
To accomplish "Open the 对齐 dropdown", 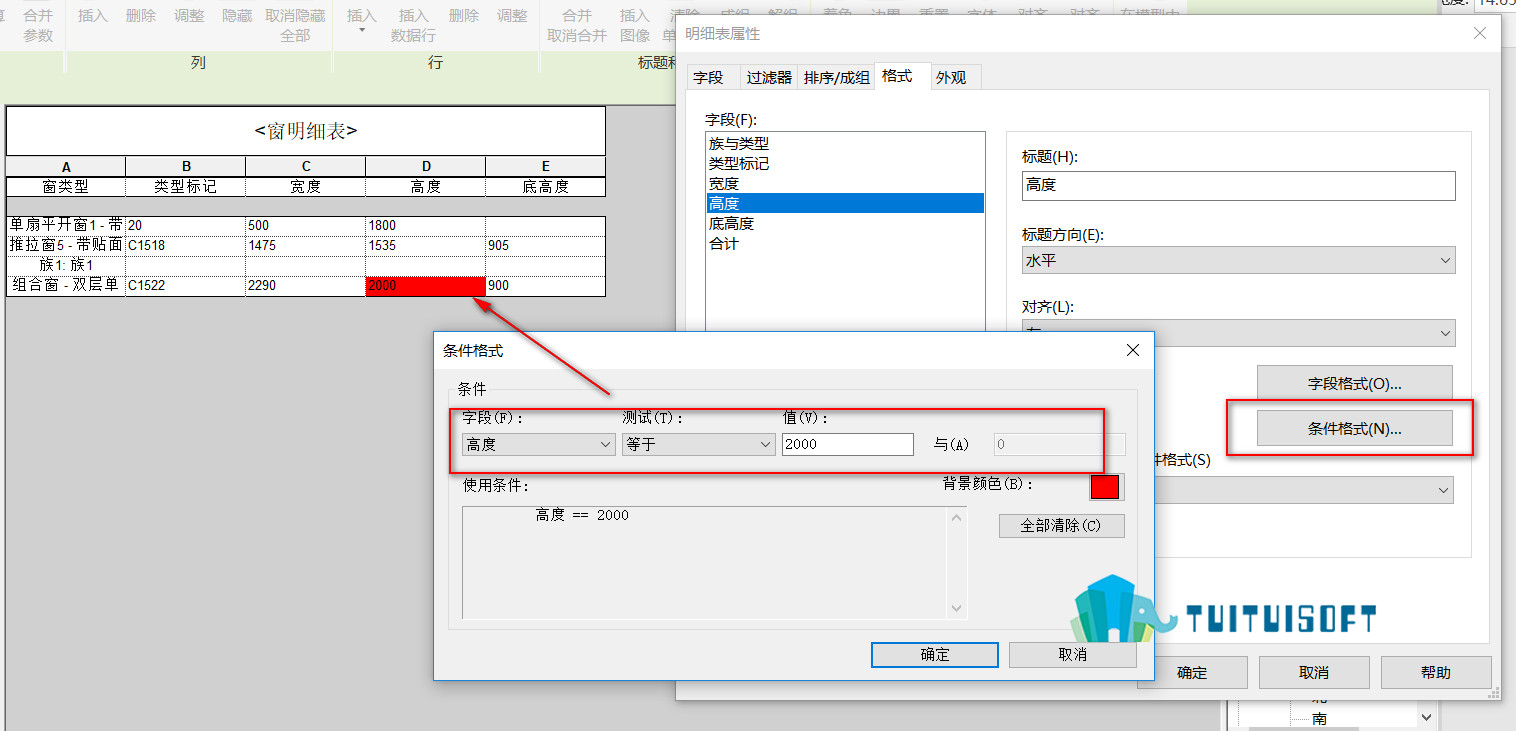I will 1238,333.
